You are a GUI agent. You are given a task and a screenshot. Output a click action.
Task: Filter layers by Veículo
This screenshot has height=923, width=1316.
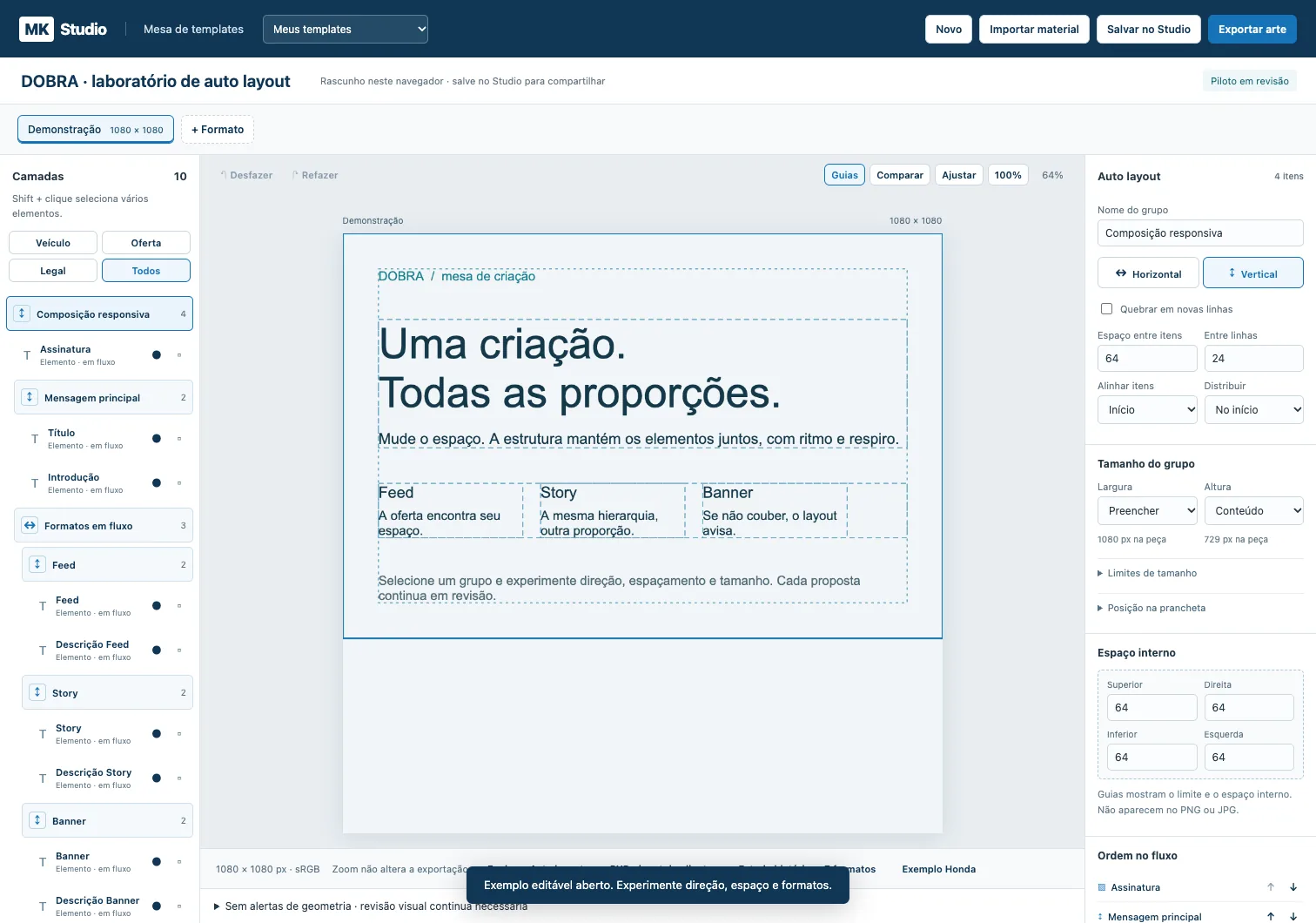[53, 243]
